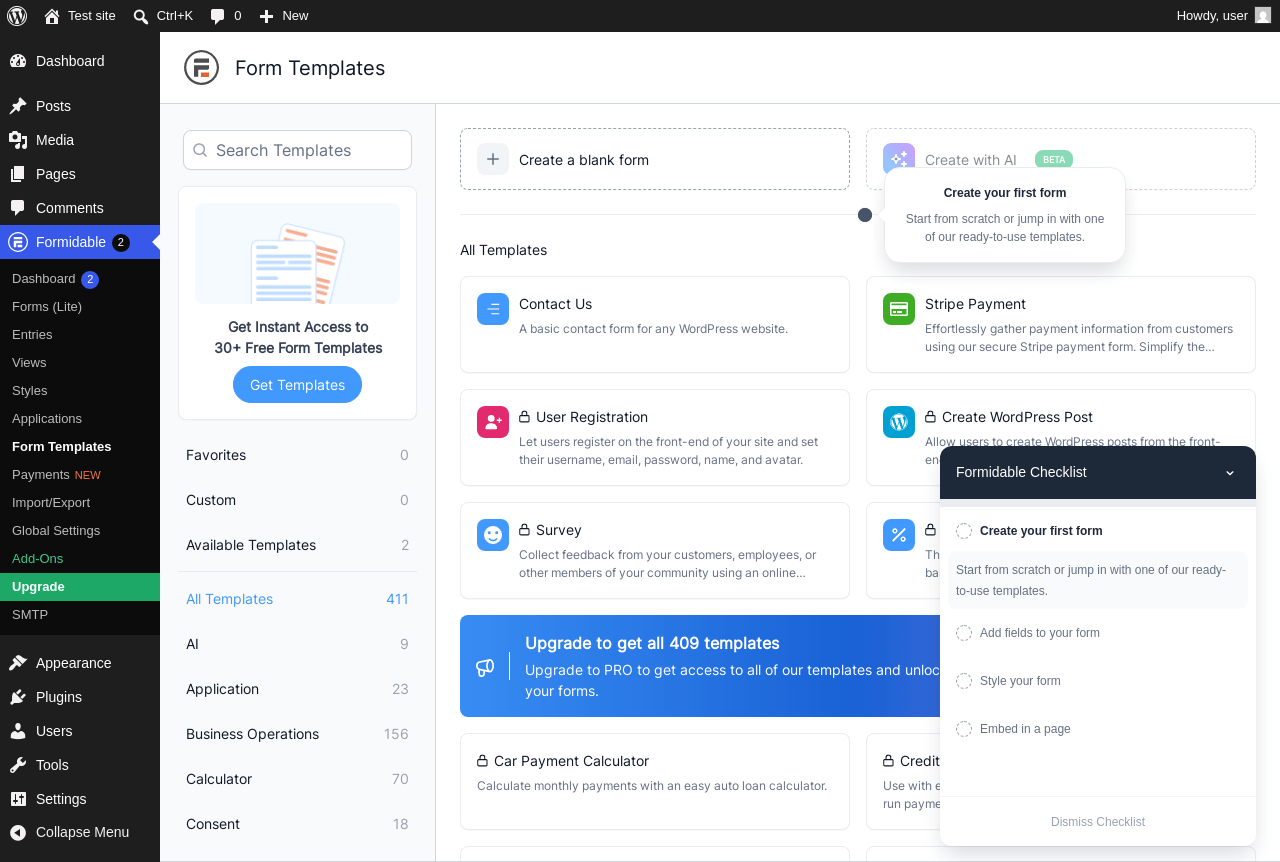Click the Dashboard gauge icon in sidebar
The image size is (1280, 862).
18,61
